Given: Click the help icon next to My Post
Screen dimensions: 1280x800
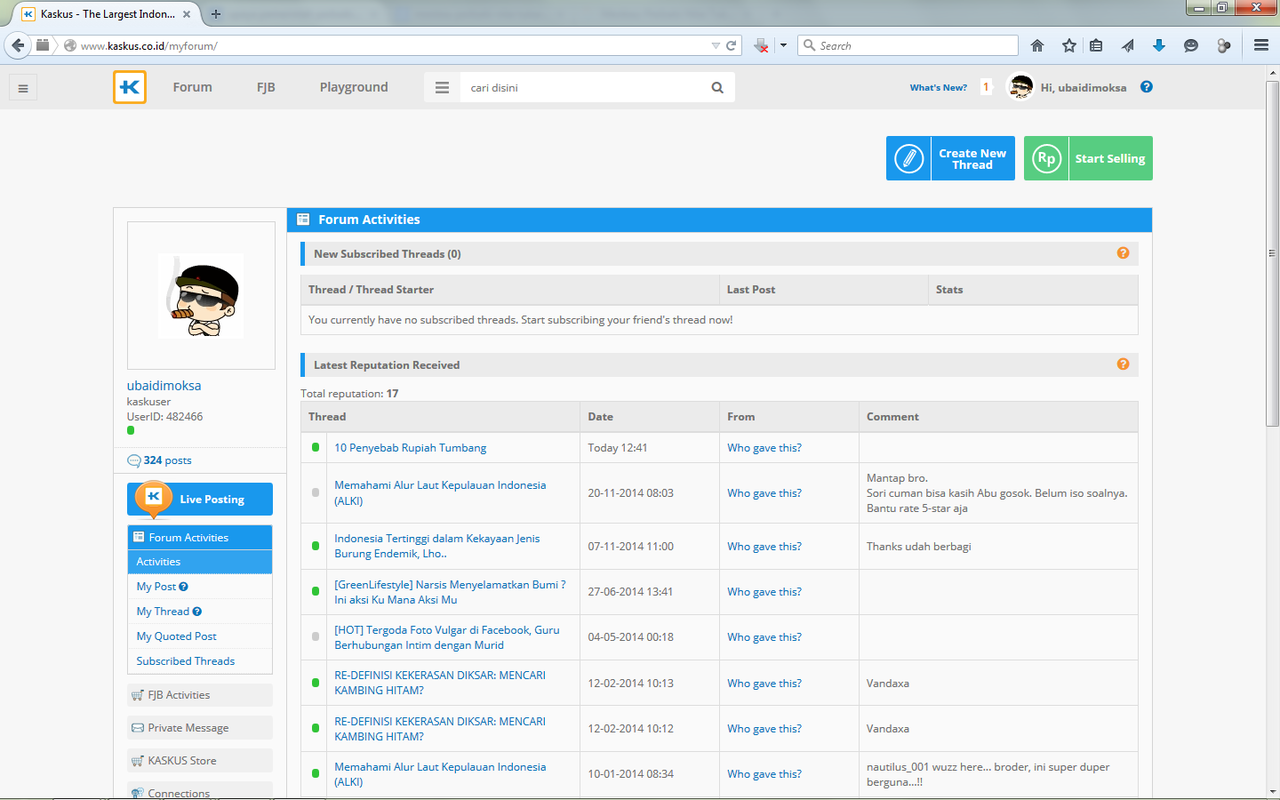Looking at the screenshot, I should click(184, 587).
